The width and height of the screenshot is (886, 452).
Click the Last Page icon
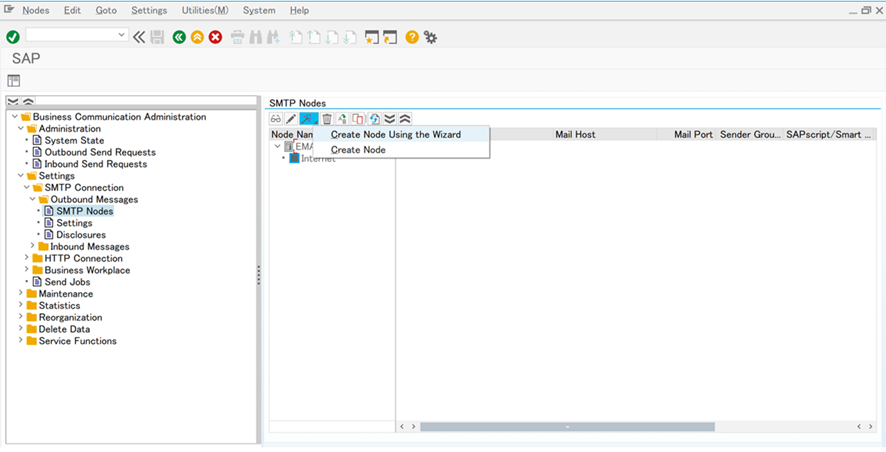(350, 37)
